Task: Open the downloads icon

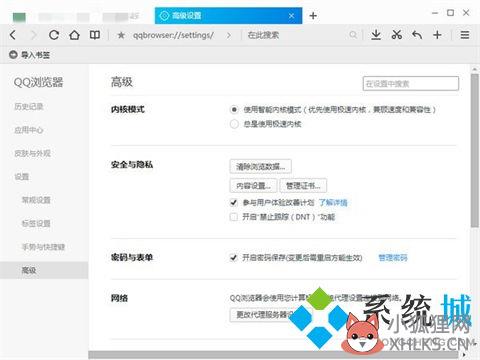Action: tap(376, 35)
